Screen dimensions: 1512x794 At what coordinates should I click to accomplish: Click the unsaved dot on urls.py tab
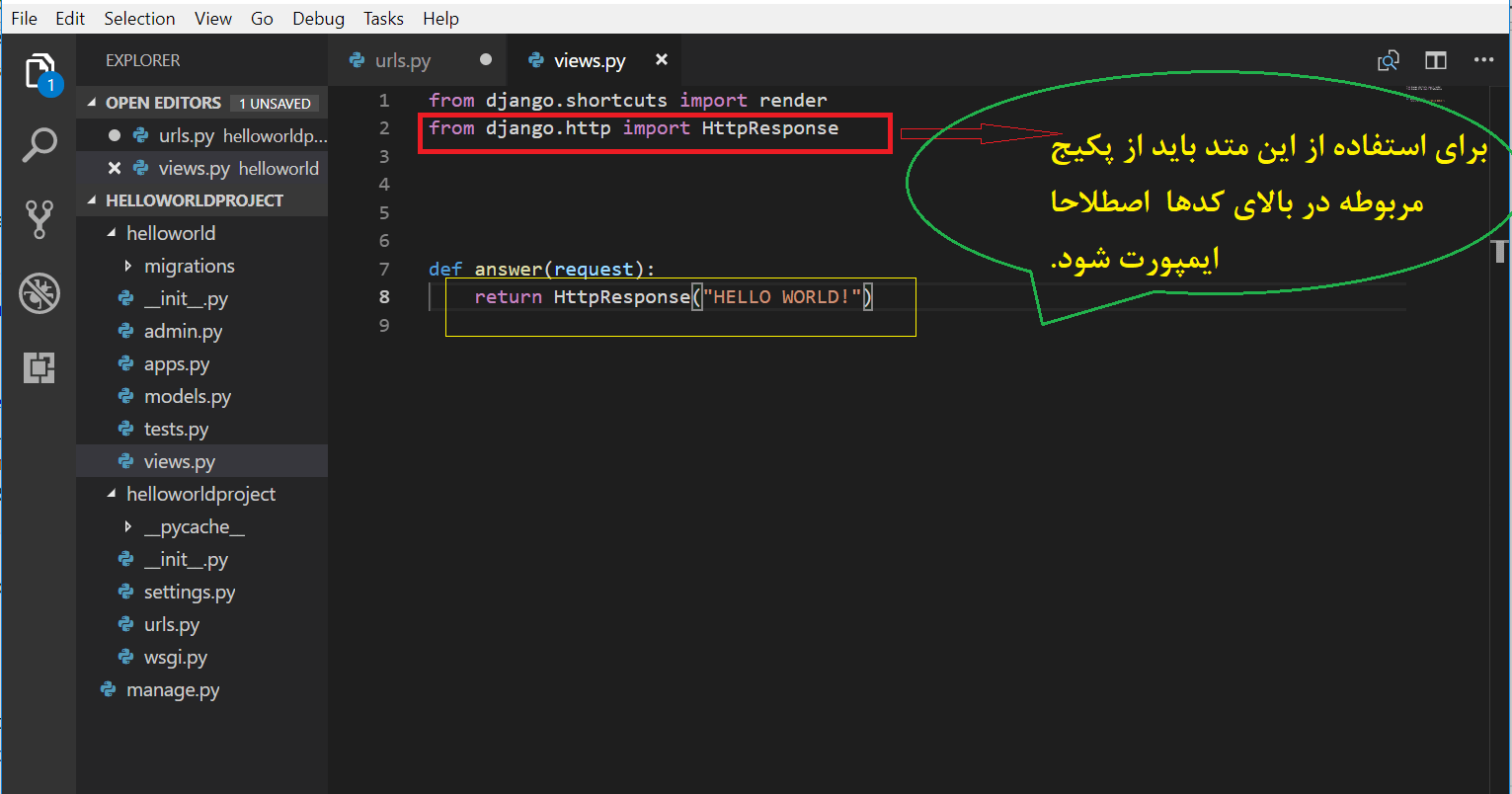[x=485, y=59]
